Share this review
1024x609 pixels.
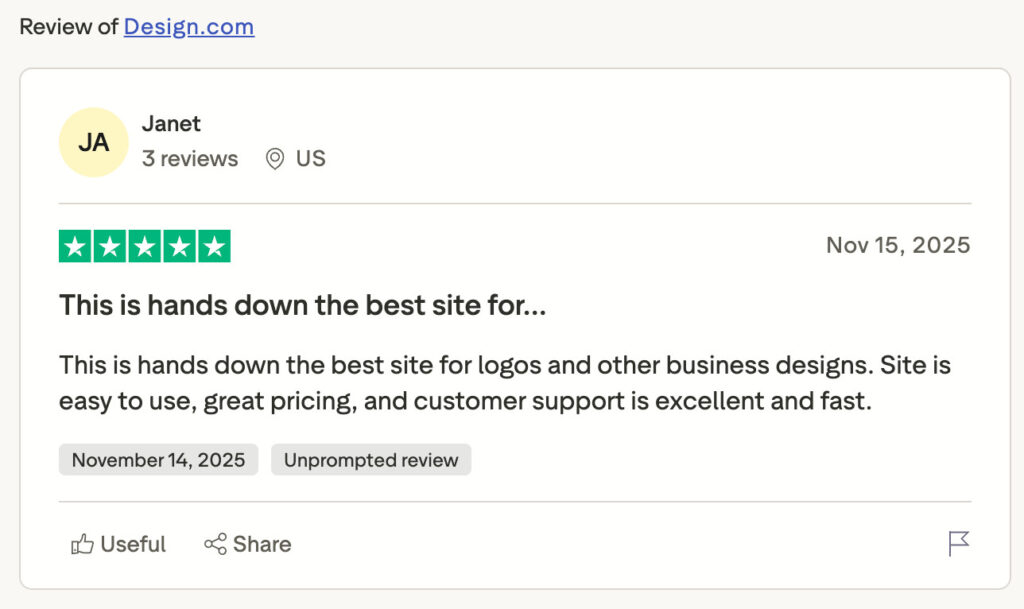pyautogui.click(x=248, y=545)
